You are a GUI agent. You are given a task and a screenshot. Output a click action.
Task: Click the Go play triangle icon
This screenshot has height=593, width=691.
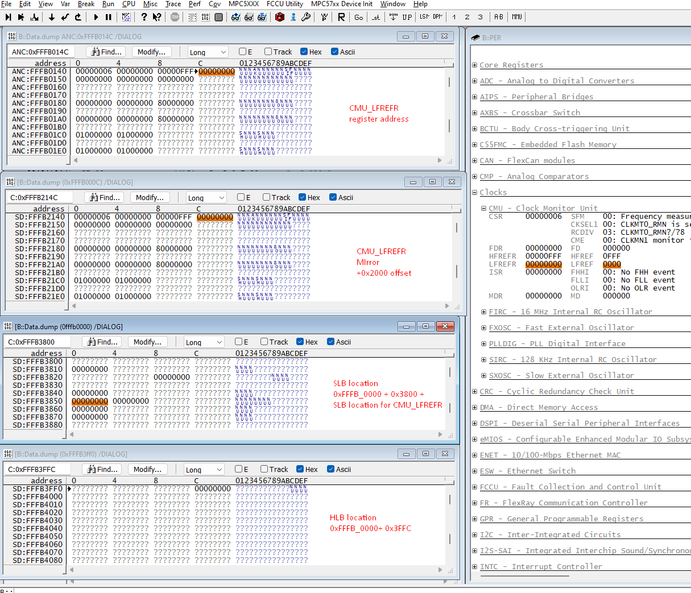pyautogui.click(x=96, y=17)
